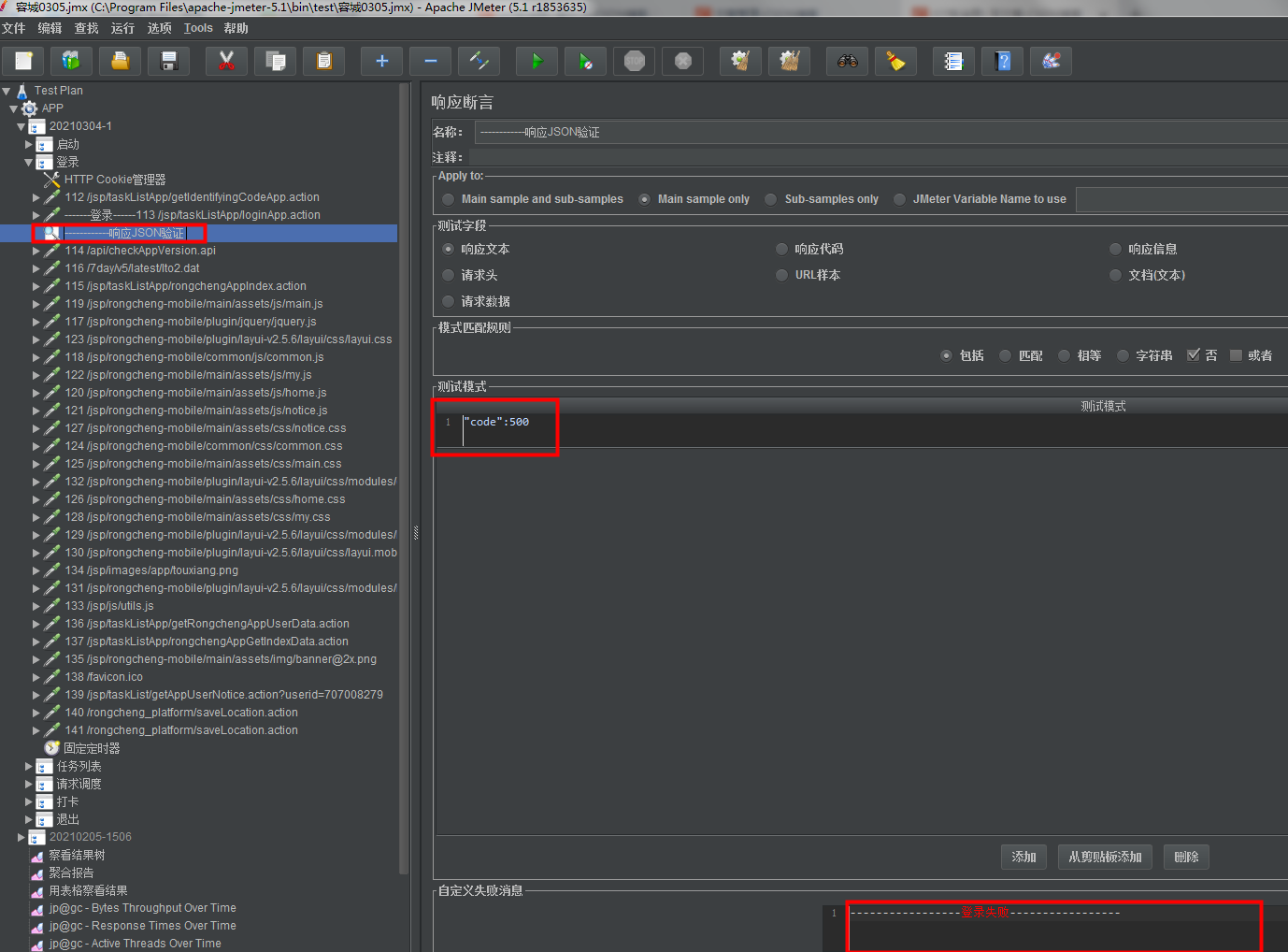This screenshot has height=952, width=1288.
Task: Open Search with the binoculars icon
Action: [x=847, y=61]
